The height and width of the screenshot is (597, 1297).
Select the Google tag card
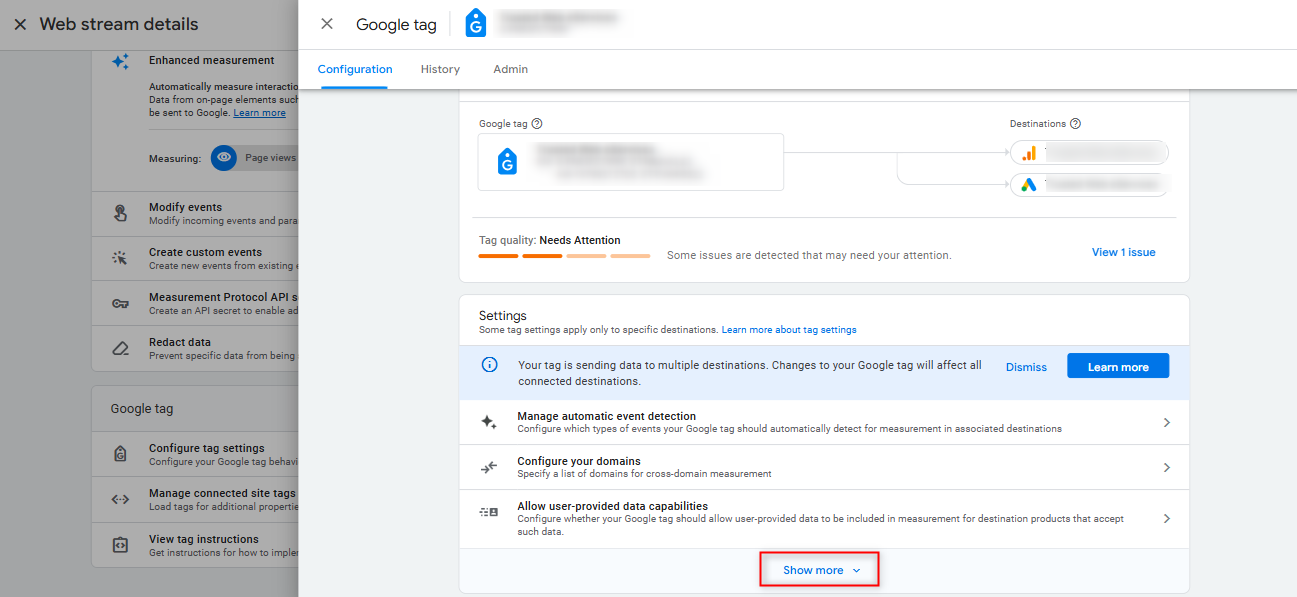(x=631, y=162)
